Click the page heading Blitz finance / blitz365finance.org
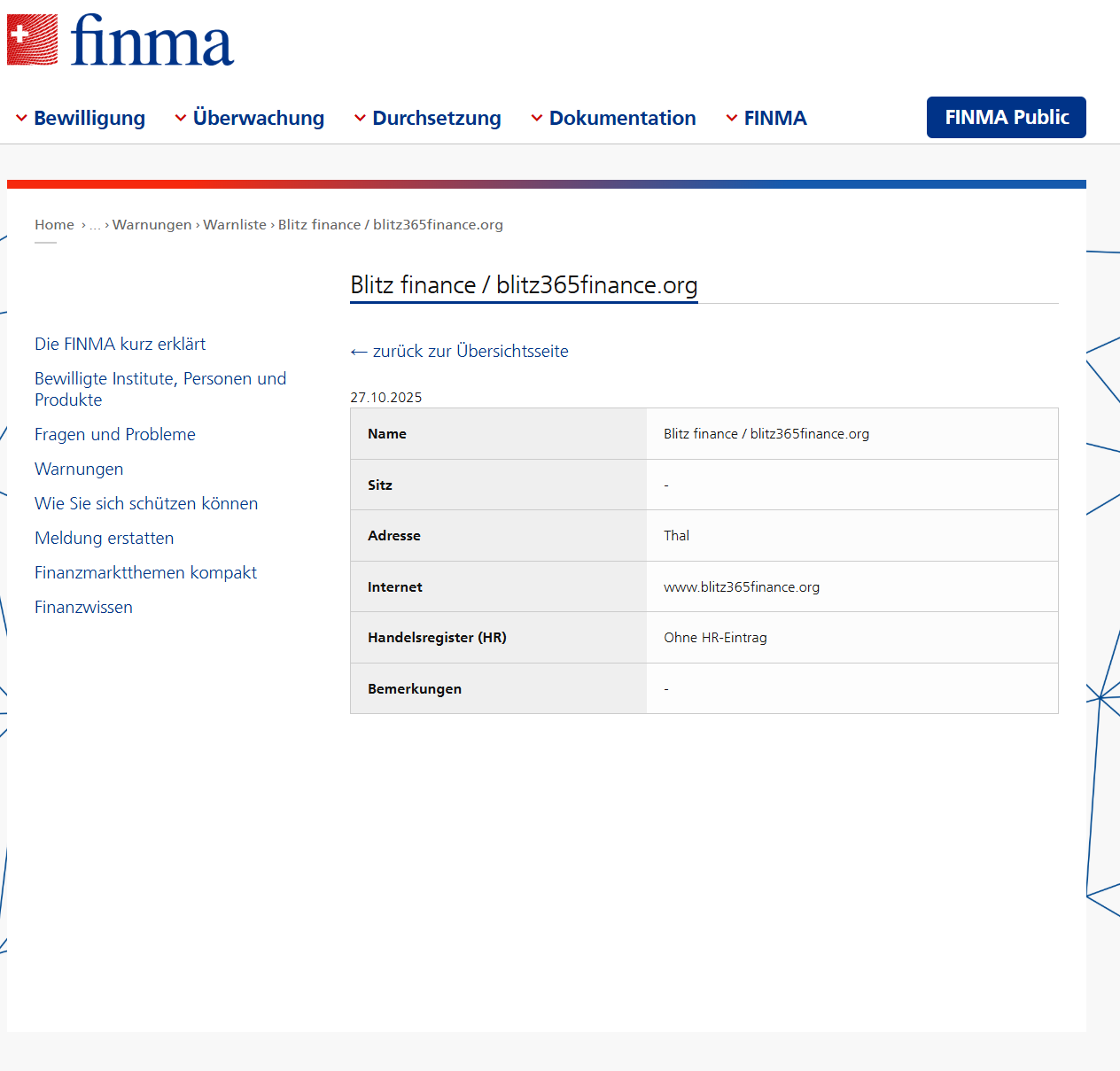The height and width of the screenshot is (1071, 1120). [524, 285]
